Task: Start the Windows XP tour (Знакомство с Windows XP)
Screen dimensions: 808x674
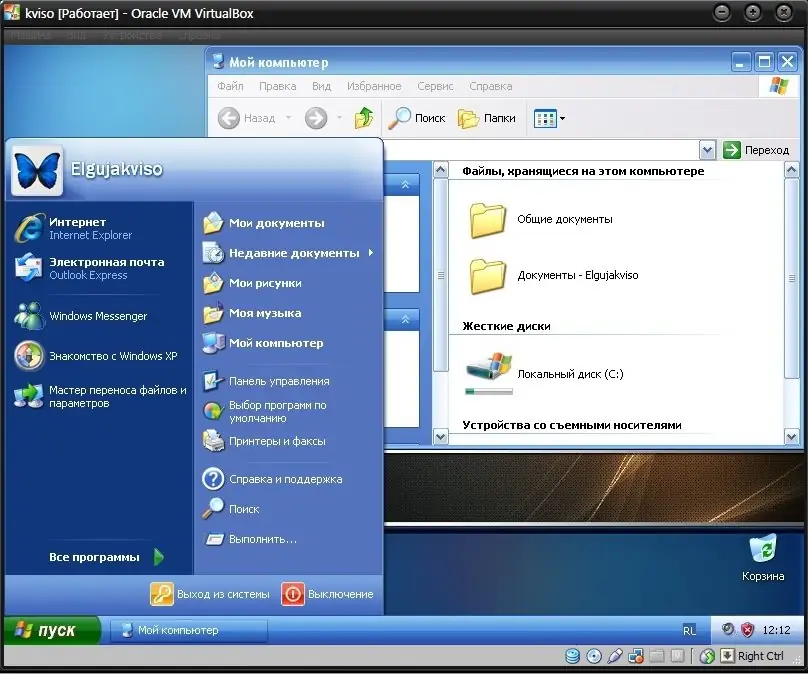Action: coord(98,356)
